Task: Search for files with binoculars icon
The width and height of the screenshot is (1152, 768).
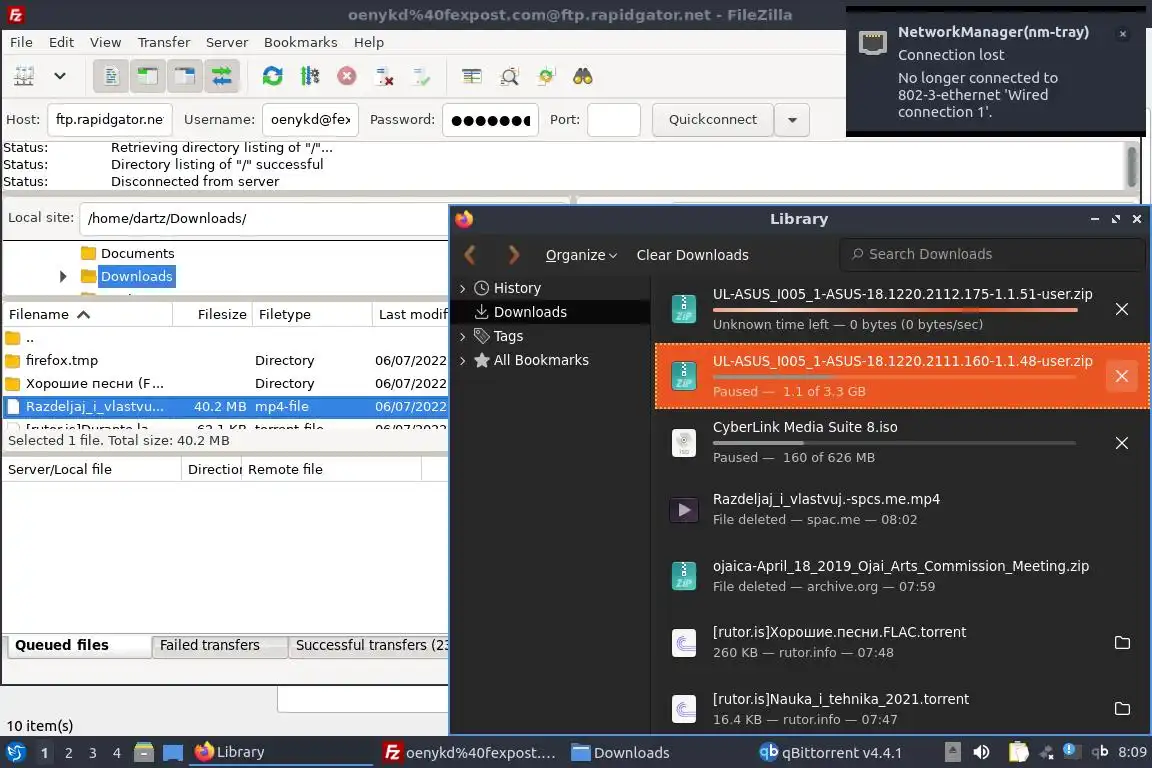Action: tap(583, 76)
